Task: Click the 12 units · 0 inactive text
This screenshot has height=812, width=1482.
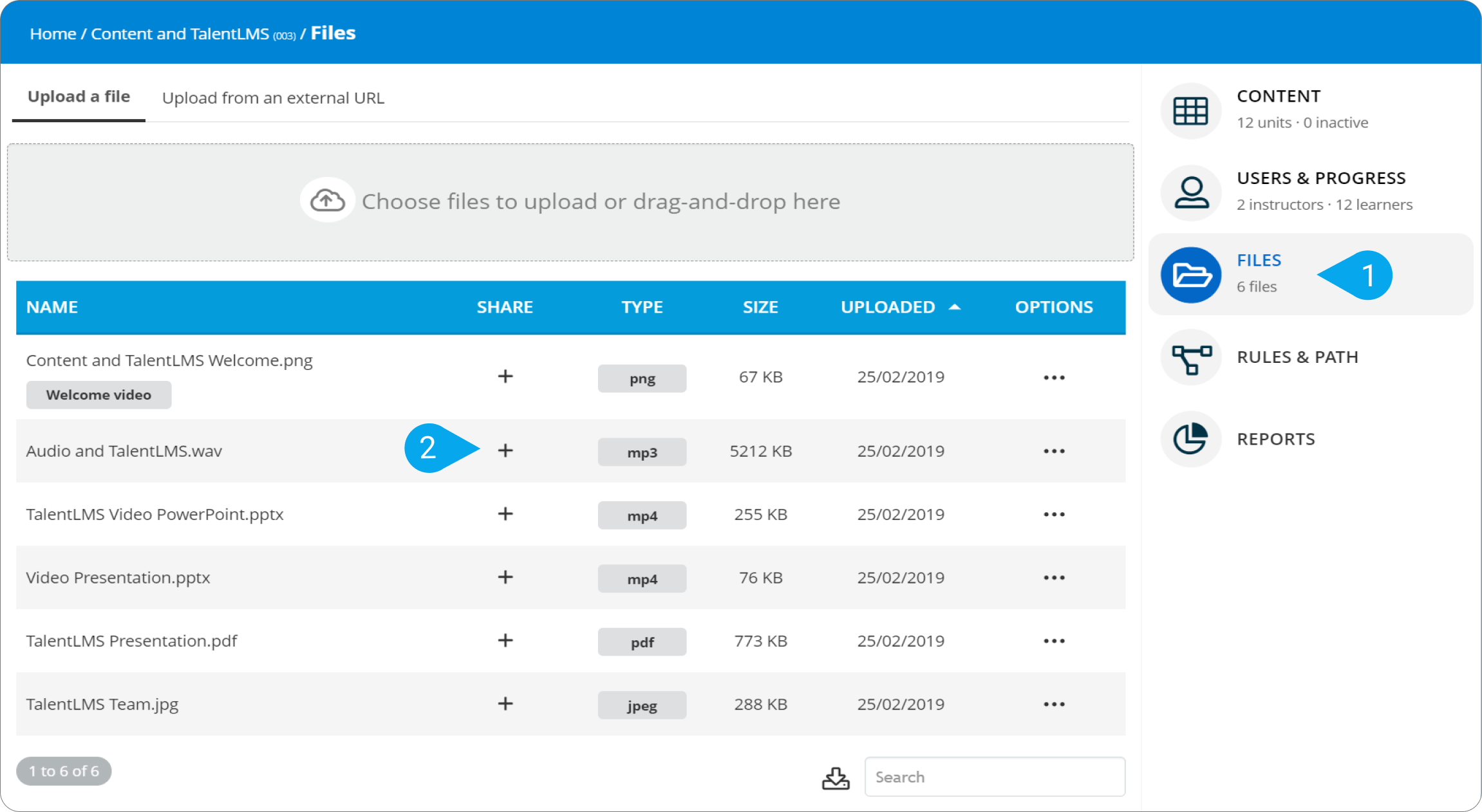Action: (x=1302, y=123)
